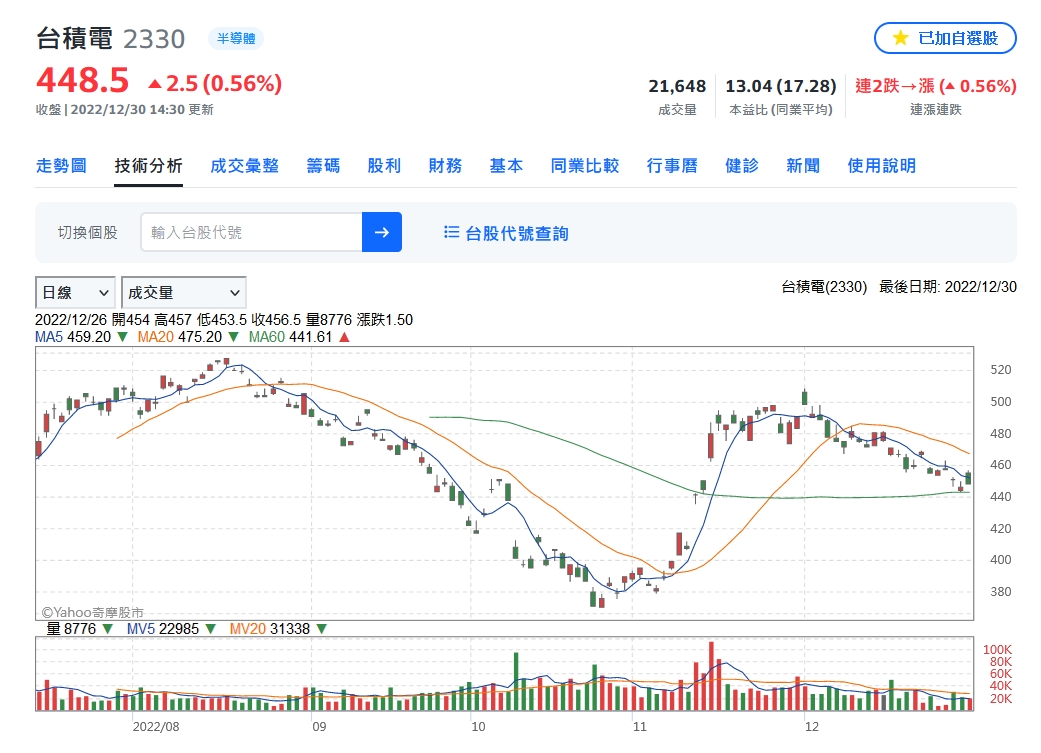Open the 使用說明 tab
The image size is (1041, 753).
click(881, 165)
